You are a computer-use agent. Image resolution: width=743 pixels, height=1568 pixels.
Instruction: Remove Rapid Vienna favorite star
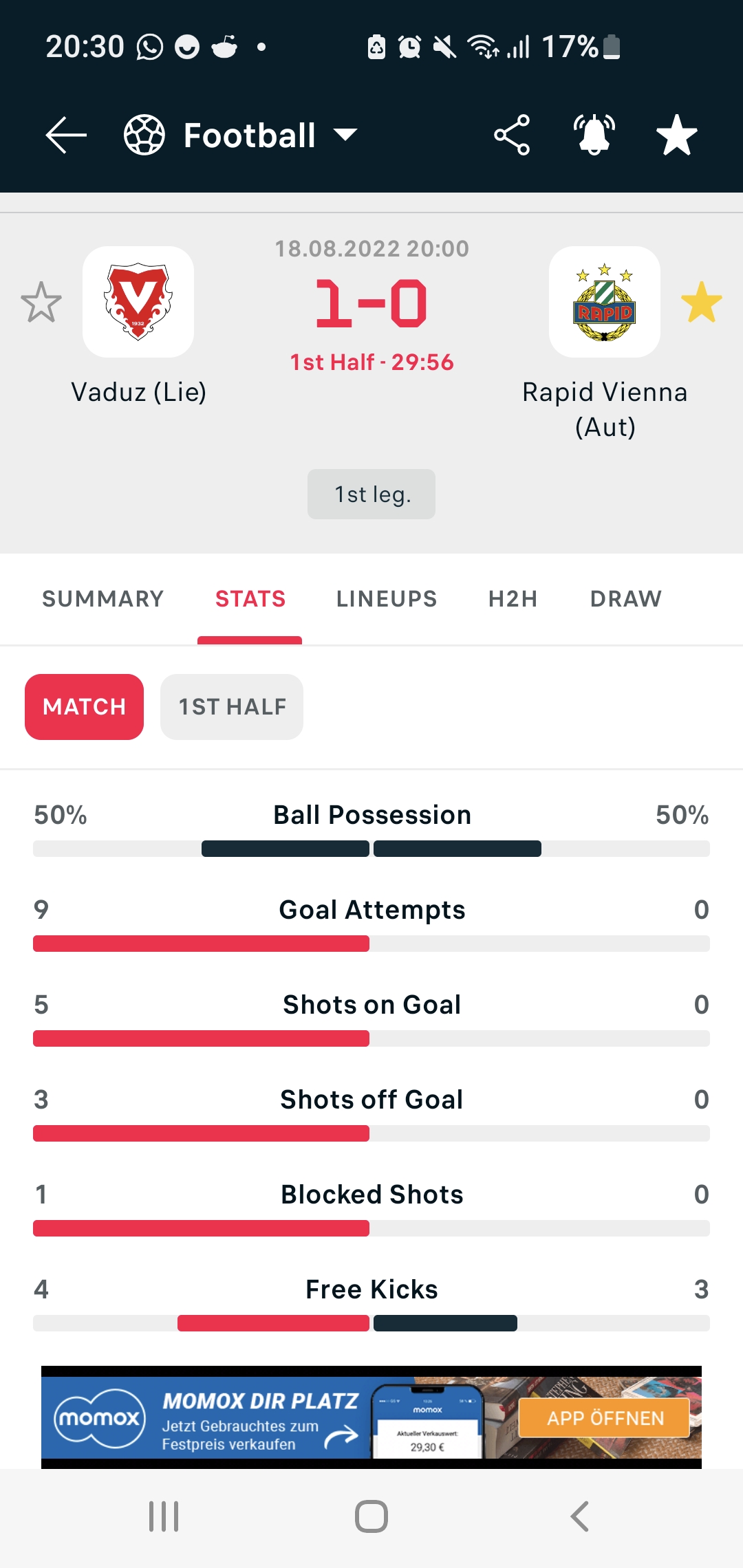(702, 302)
